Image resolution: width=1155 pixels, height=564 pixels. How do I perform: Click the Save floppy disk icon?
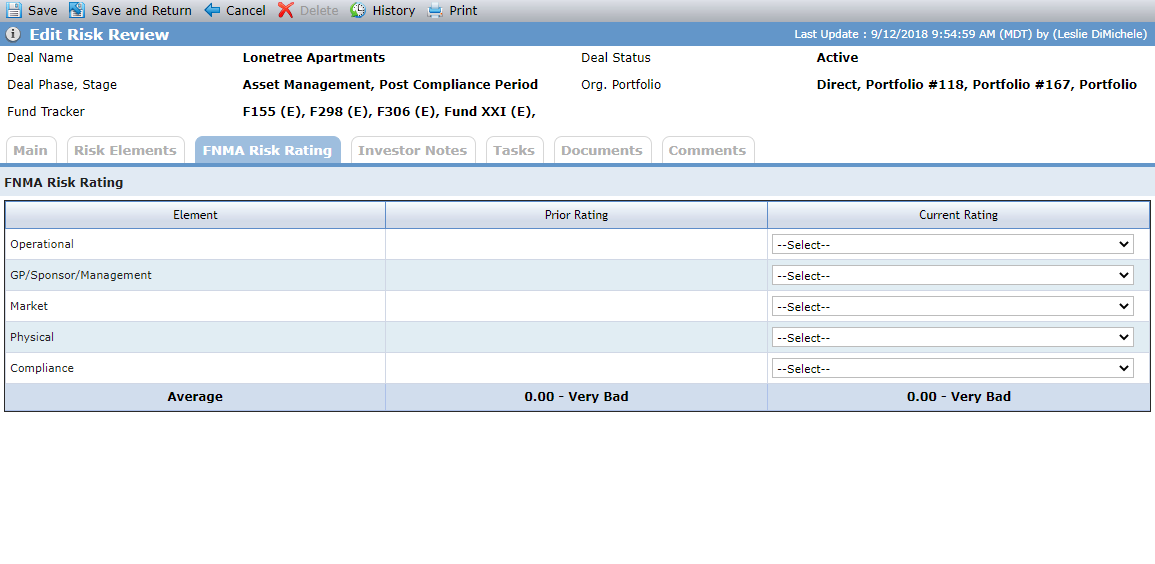(x=14, y=10)
